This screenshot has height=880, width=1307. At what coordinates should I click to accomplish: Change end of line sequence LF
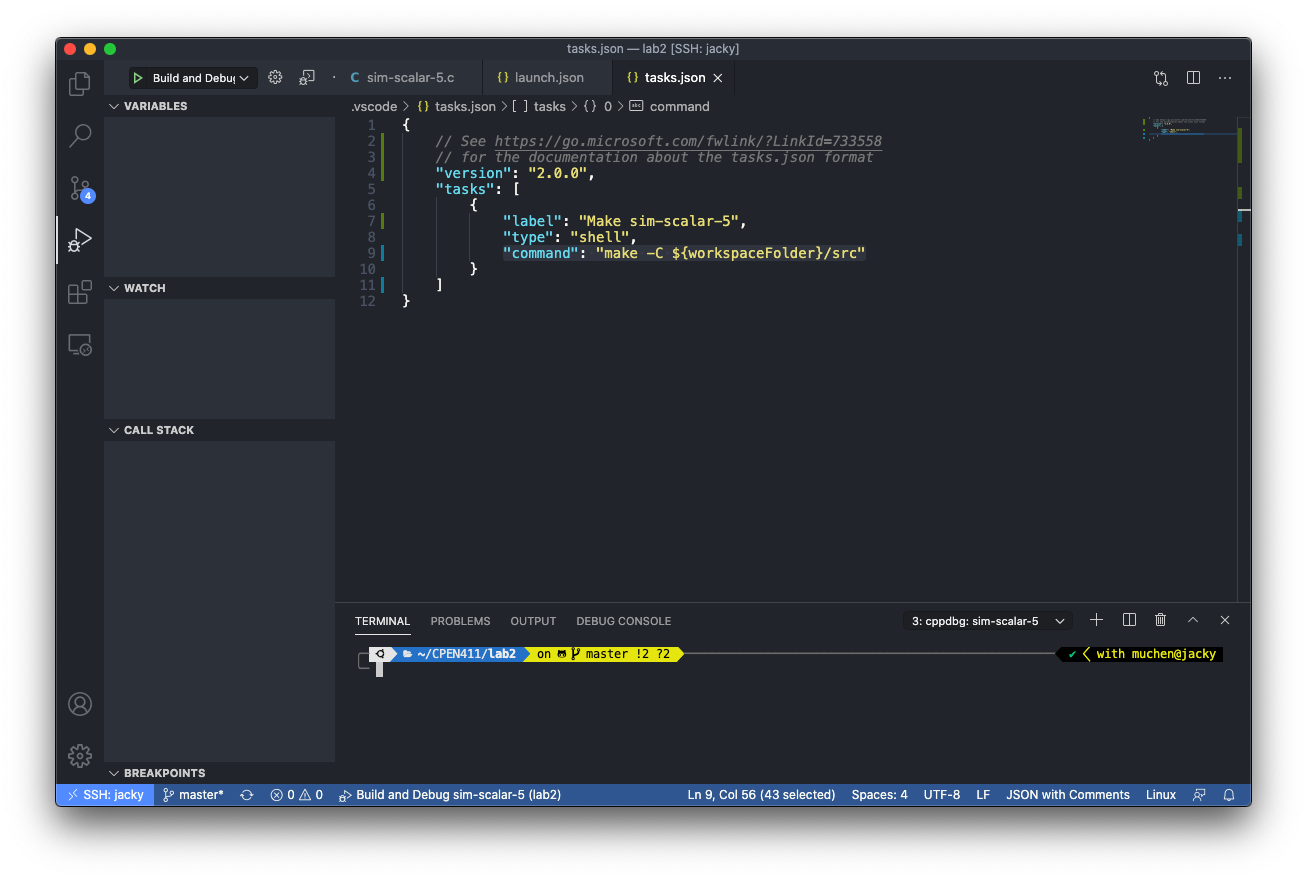(x=983, y=795)
